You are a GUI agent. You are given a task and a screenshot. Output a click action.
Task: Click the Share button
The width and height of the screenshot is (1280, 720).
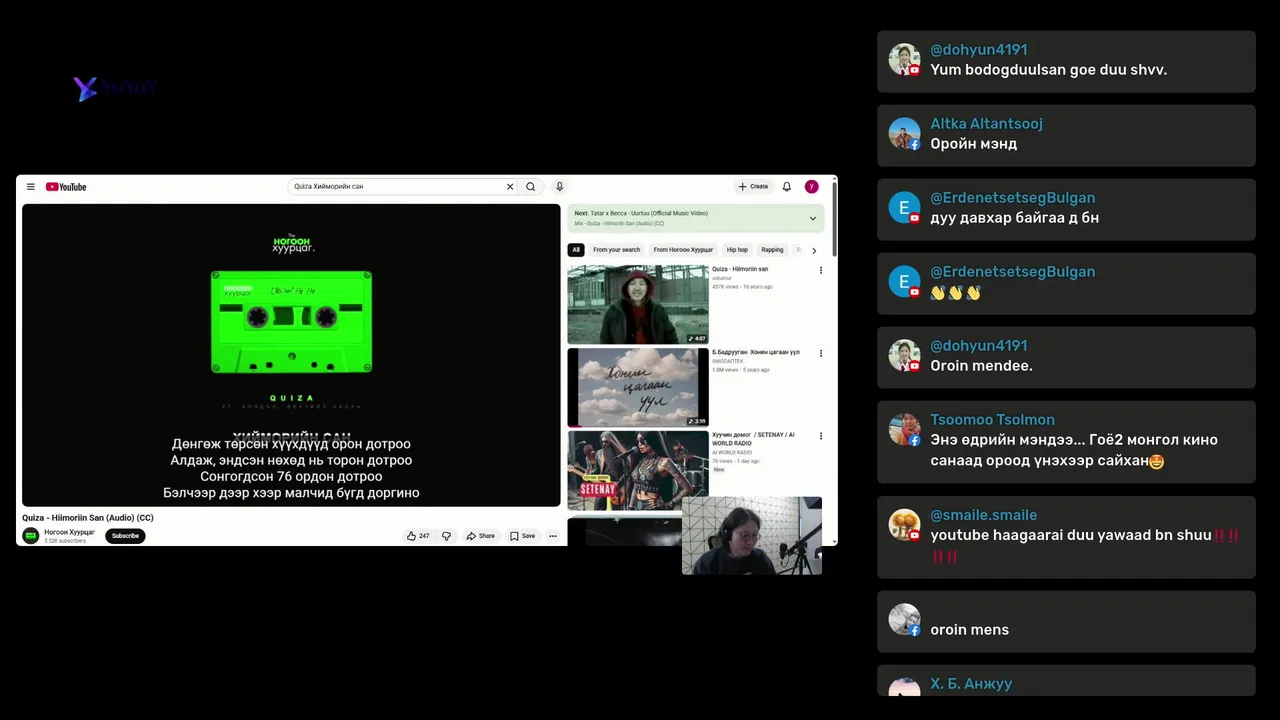pos(481,536)
